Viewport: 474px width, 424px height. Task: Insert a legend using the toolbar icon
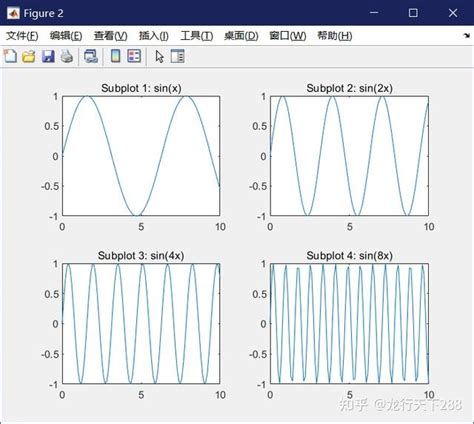click(134, 56)
